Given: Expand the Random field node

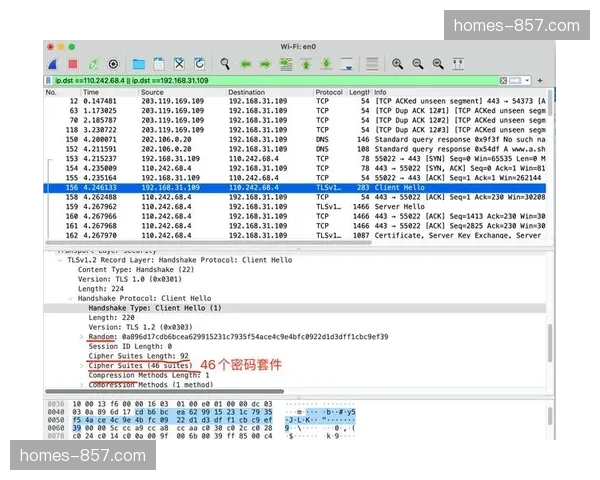Looking at the screenshot, I should click(82, 337).
